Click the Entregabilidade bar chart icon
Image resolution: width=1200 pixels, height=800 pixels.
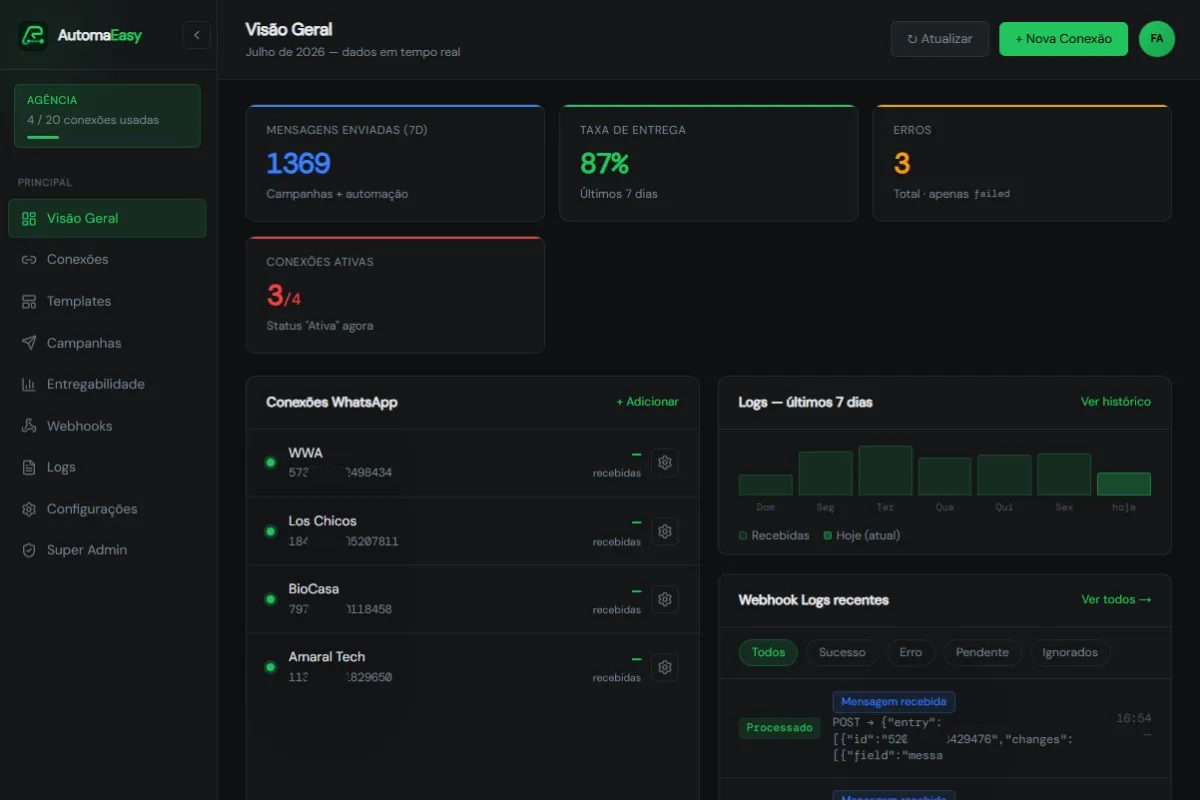29,384
